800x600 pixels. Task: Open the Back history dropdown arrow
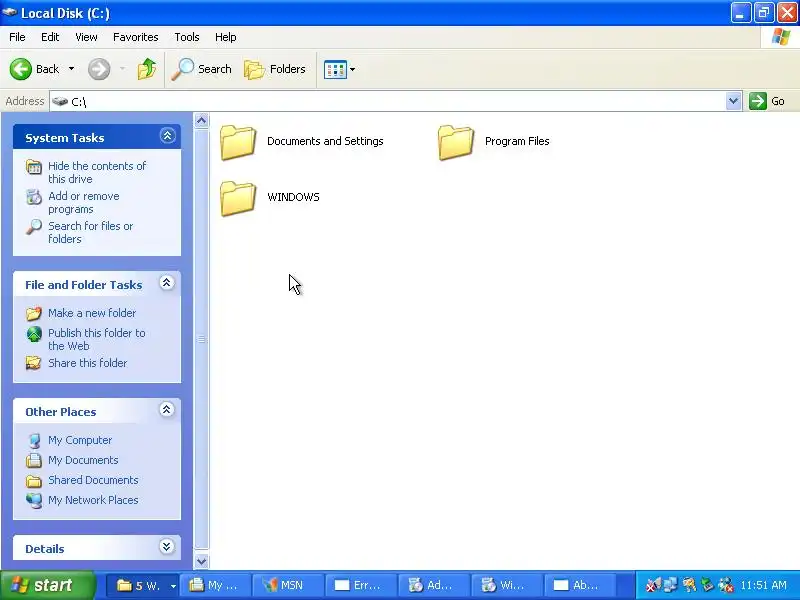pyautogui.click(x=71, y=69)
